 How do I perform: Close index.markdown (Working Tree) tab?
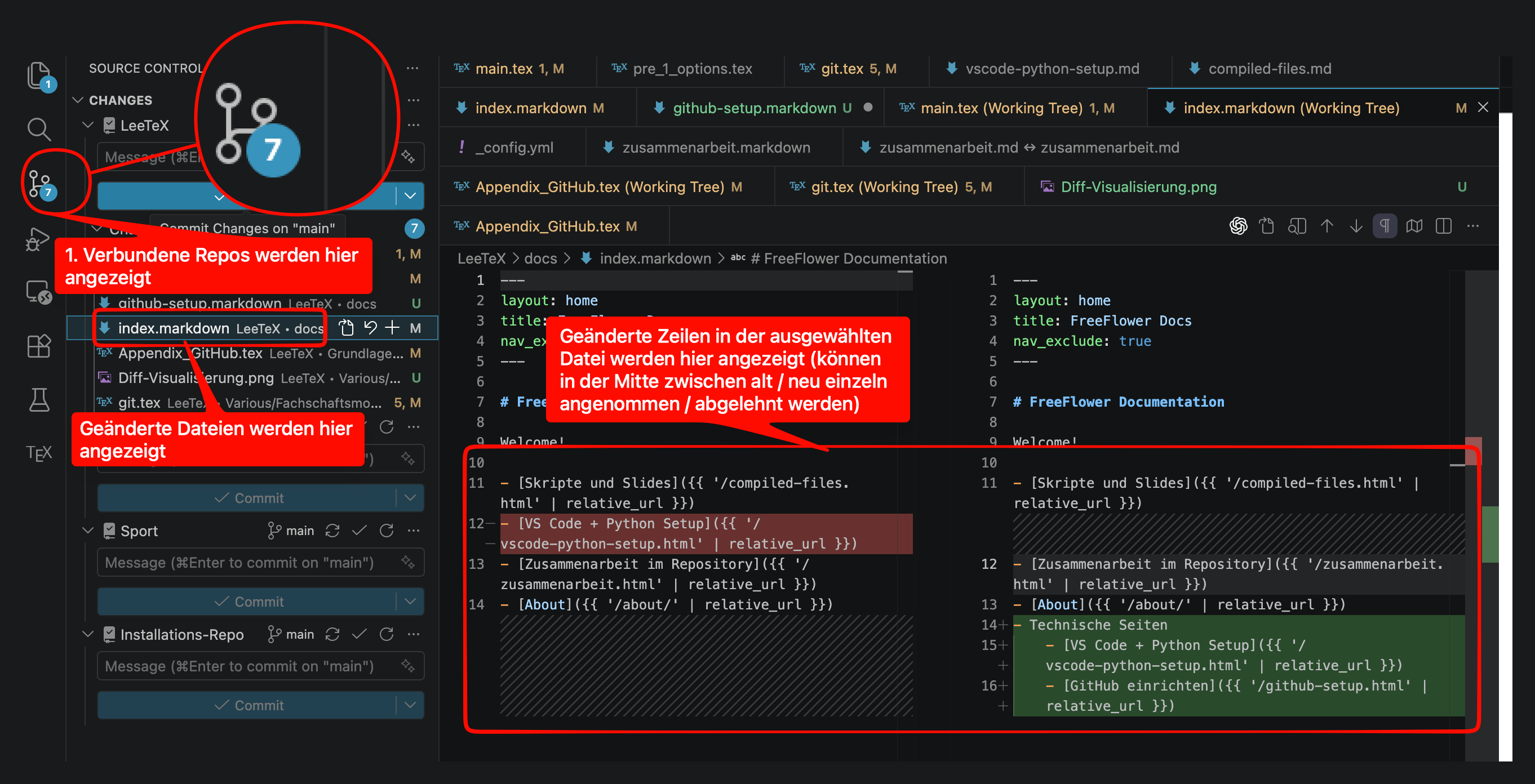[x=1483, y=107]
